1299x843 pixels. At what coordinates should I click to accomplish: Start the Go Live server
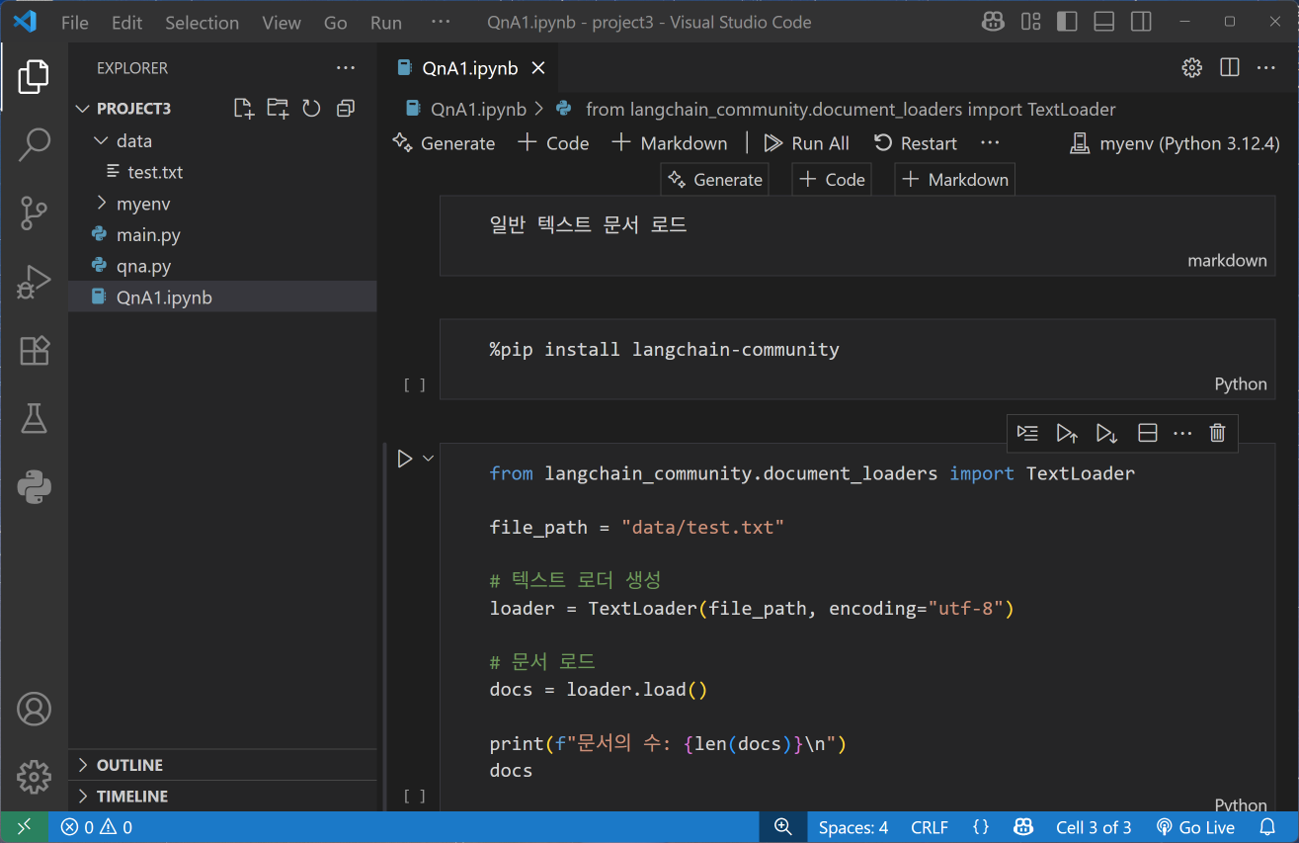[x=1195, y=827]
